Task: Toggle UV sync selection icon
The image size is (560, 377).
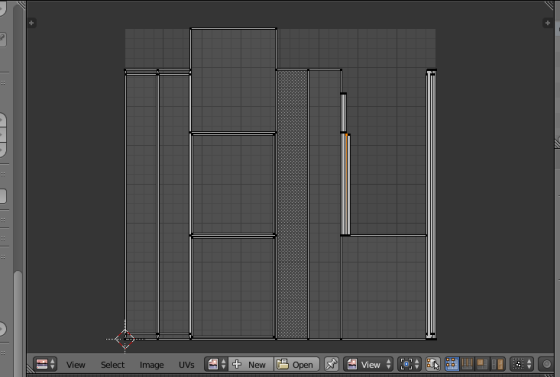Action: (432, 364)
